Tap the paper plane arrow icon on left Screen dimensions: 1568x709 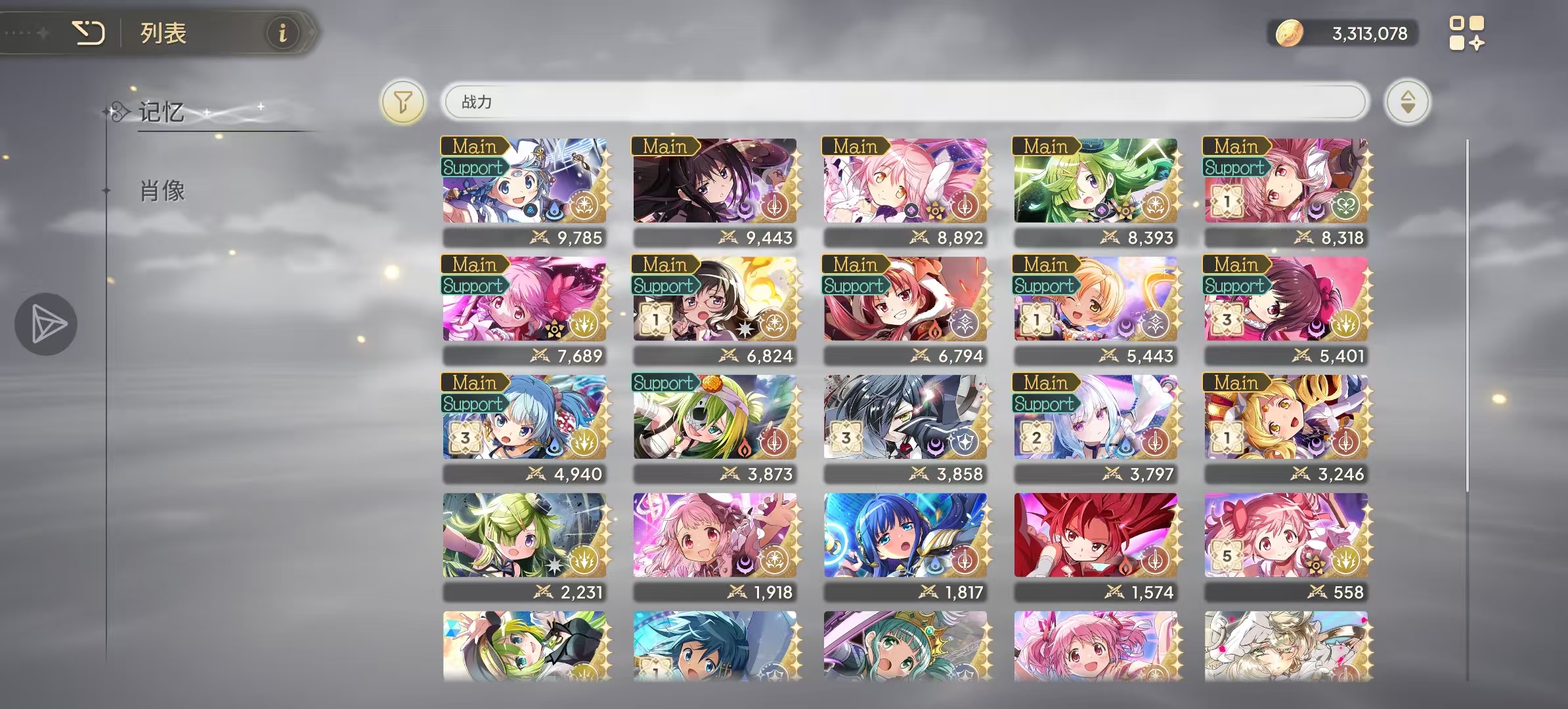(46, 324)
